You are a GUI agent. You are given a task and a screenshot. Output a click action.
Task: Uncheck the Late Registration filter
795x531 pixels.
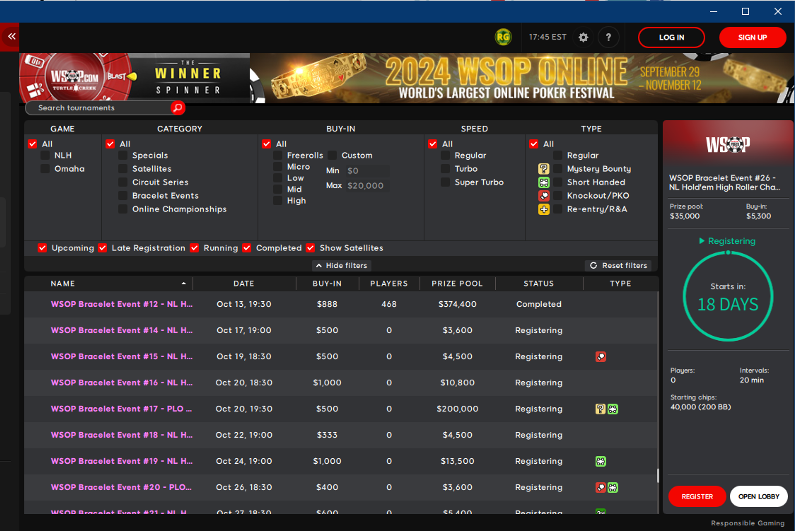[103, 248]
